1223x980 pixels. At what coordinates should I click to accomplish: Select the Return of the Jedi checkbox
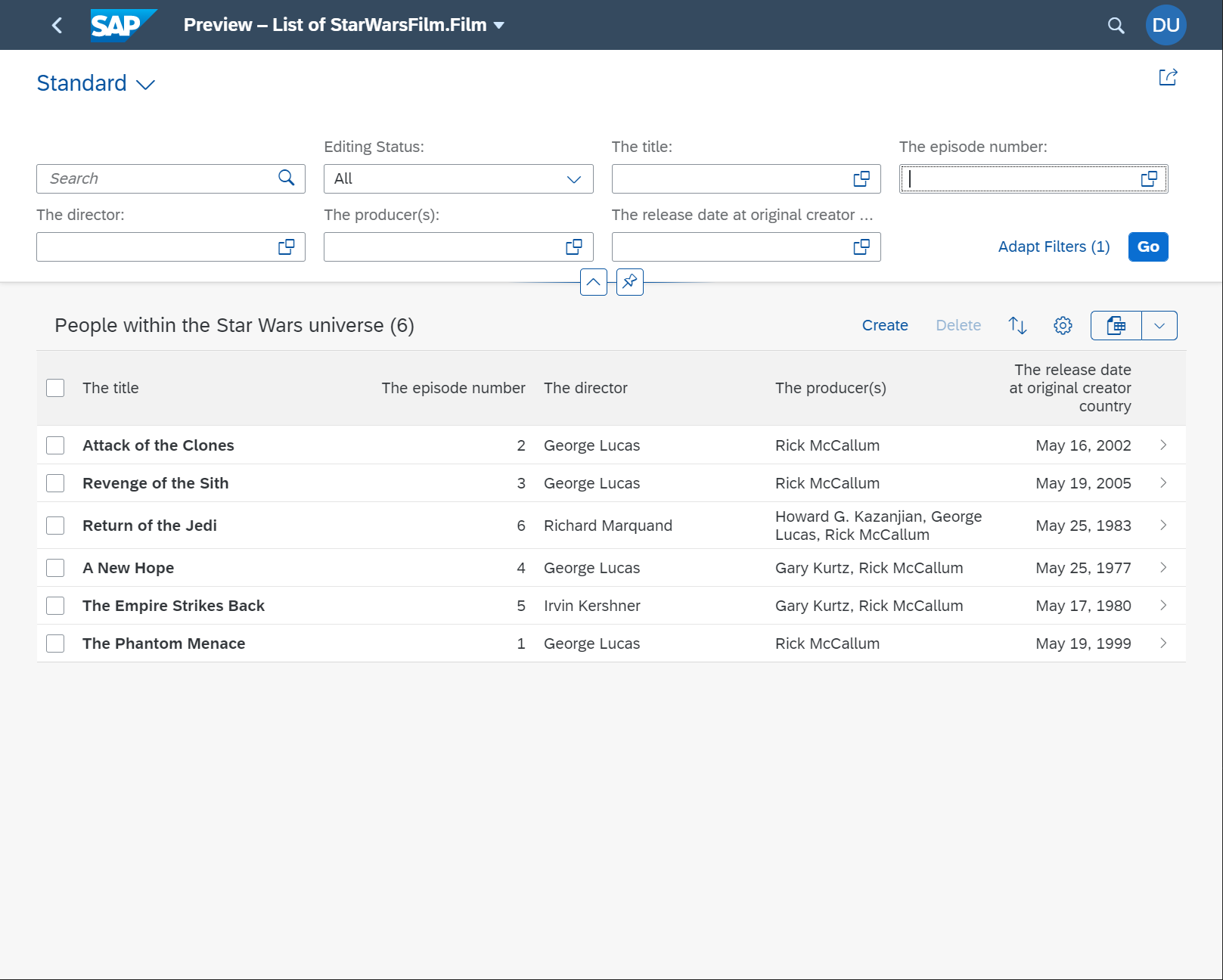[x=55, y=526]
